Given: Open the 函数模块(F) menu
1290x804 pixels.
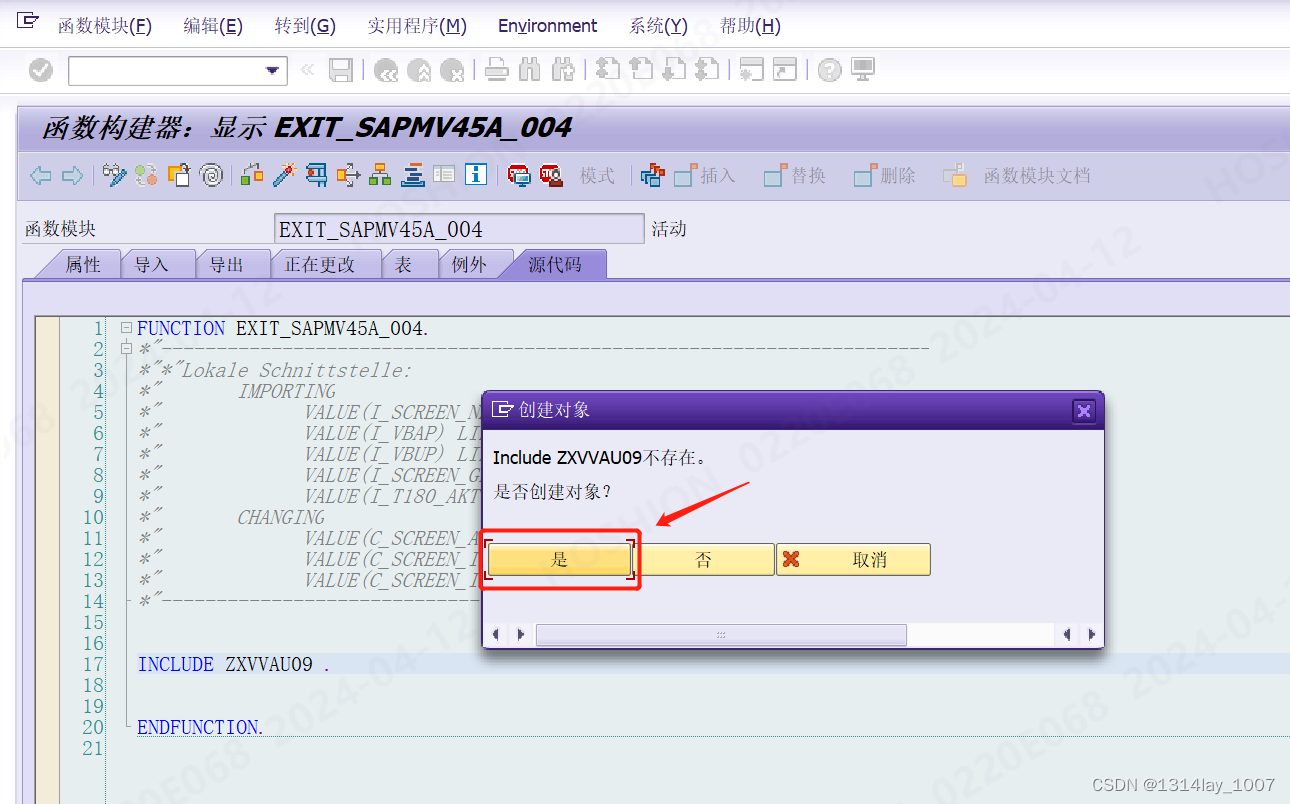Looking at the screenshot, I should pos(105,26).
